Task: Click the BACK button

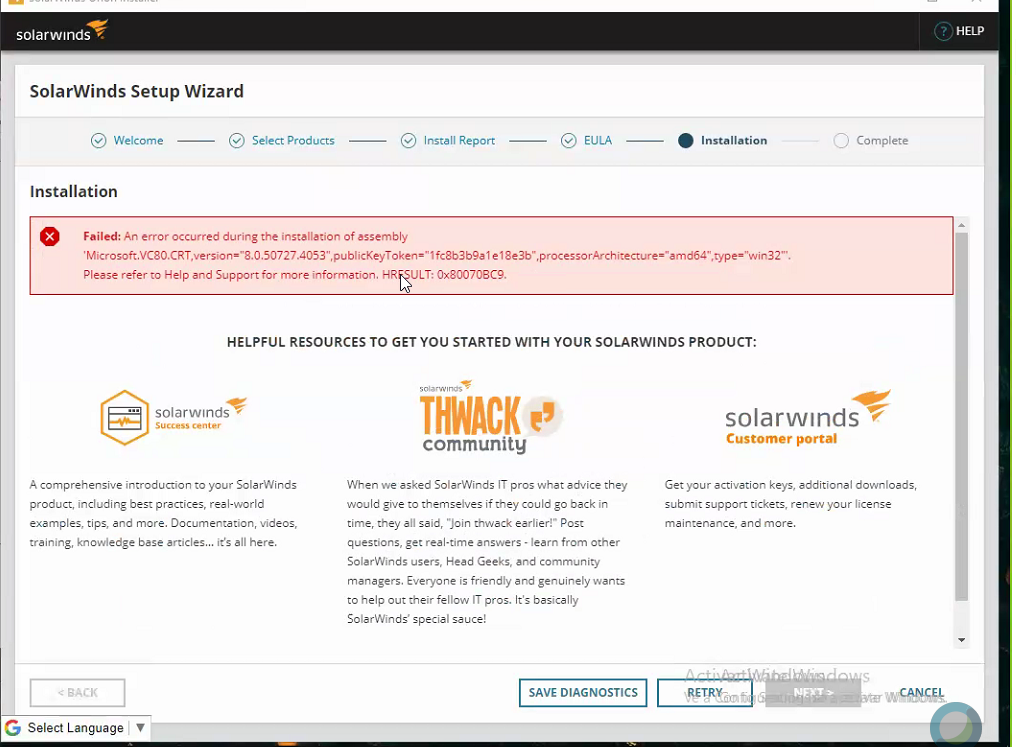Action: pos(77,693)
